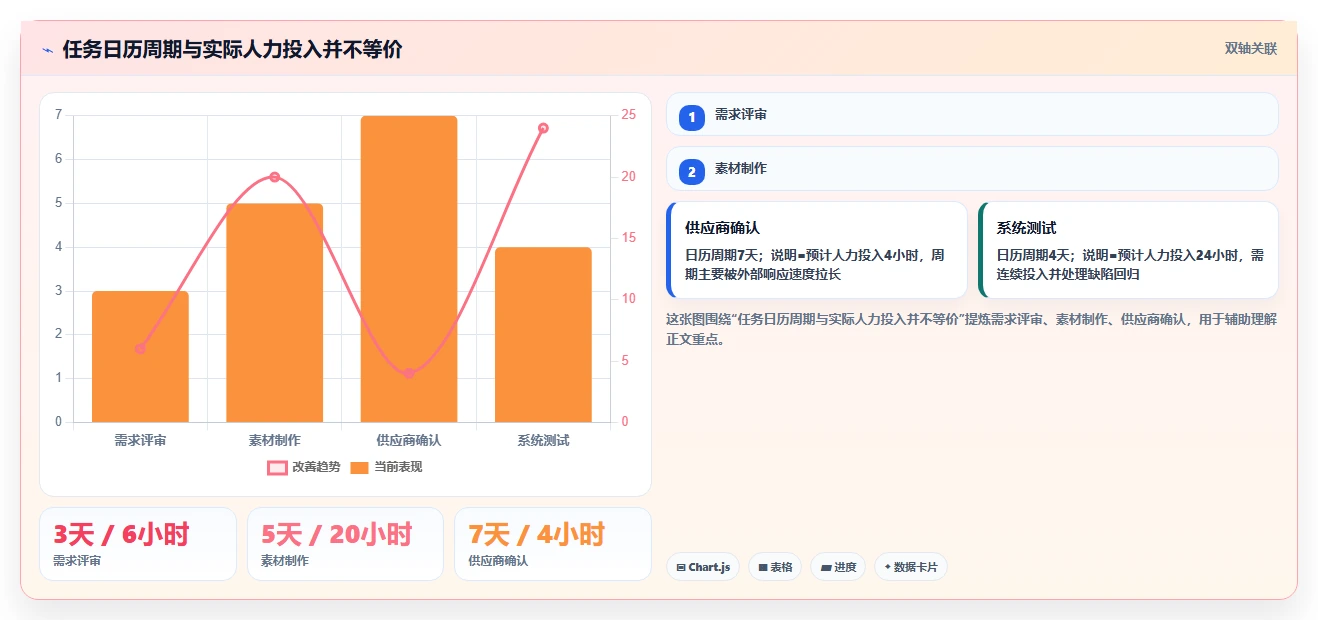Click the 供应商确认 orange bar
Screen dimensions: 1318x620
click(409, 269)
